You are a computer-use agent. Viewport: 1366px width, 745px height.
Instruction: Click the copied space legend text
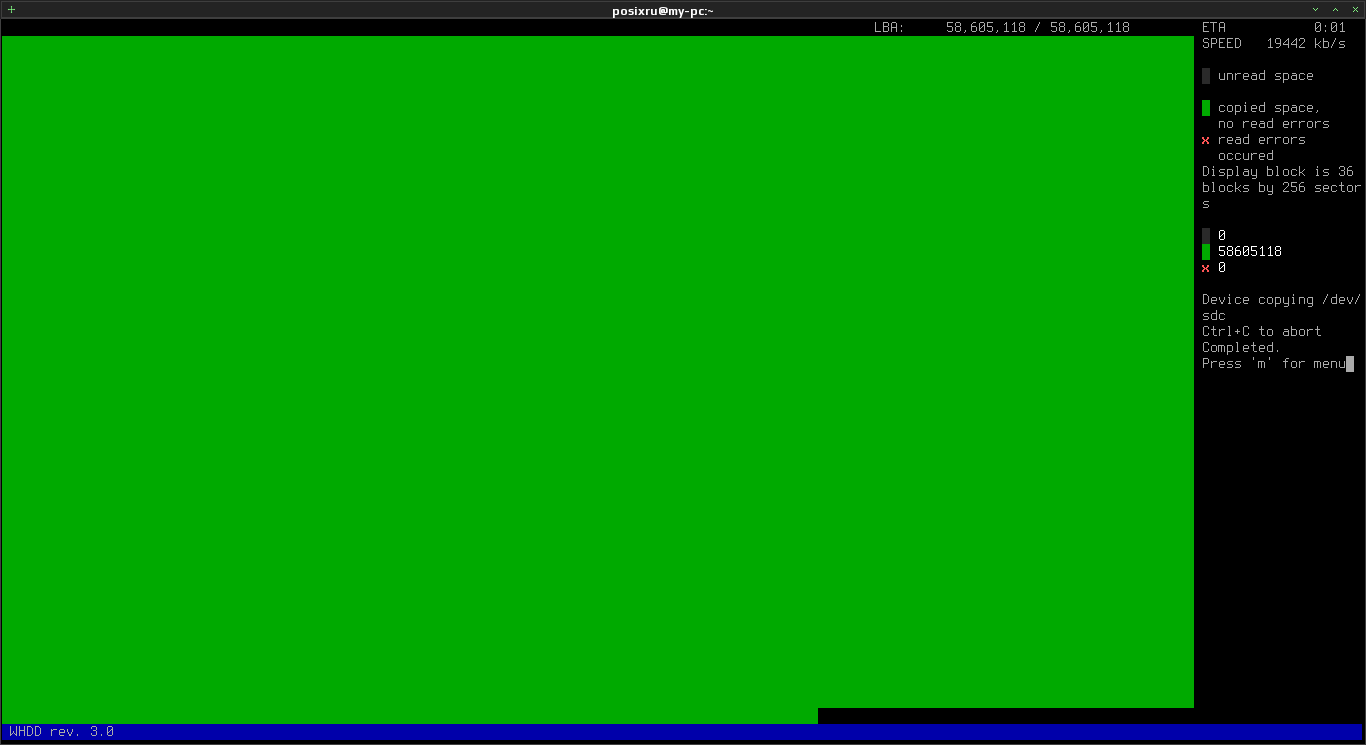[x=1269, y=108]
